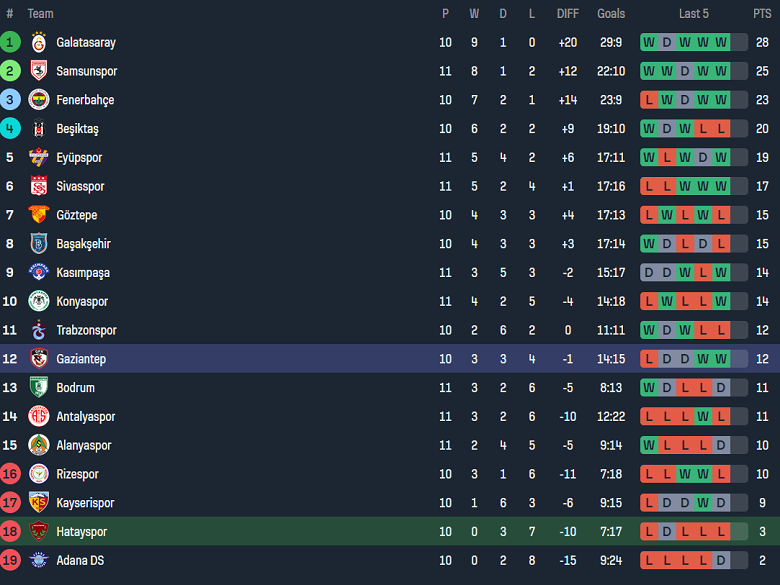Click the Last 5 column header

(694, 14)
